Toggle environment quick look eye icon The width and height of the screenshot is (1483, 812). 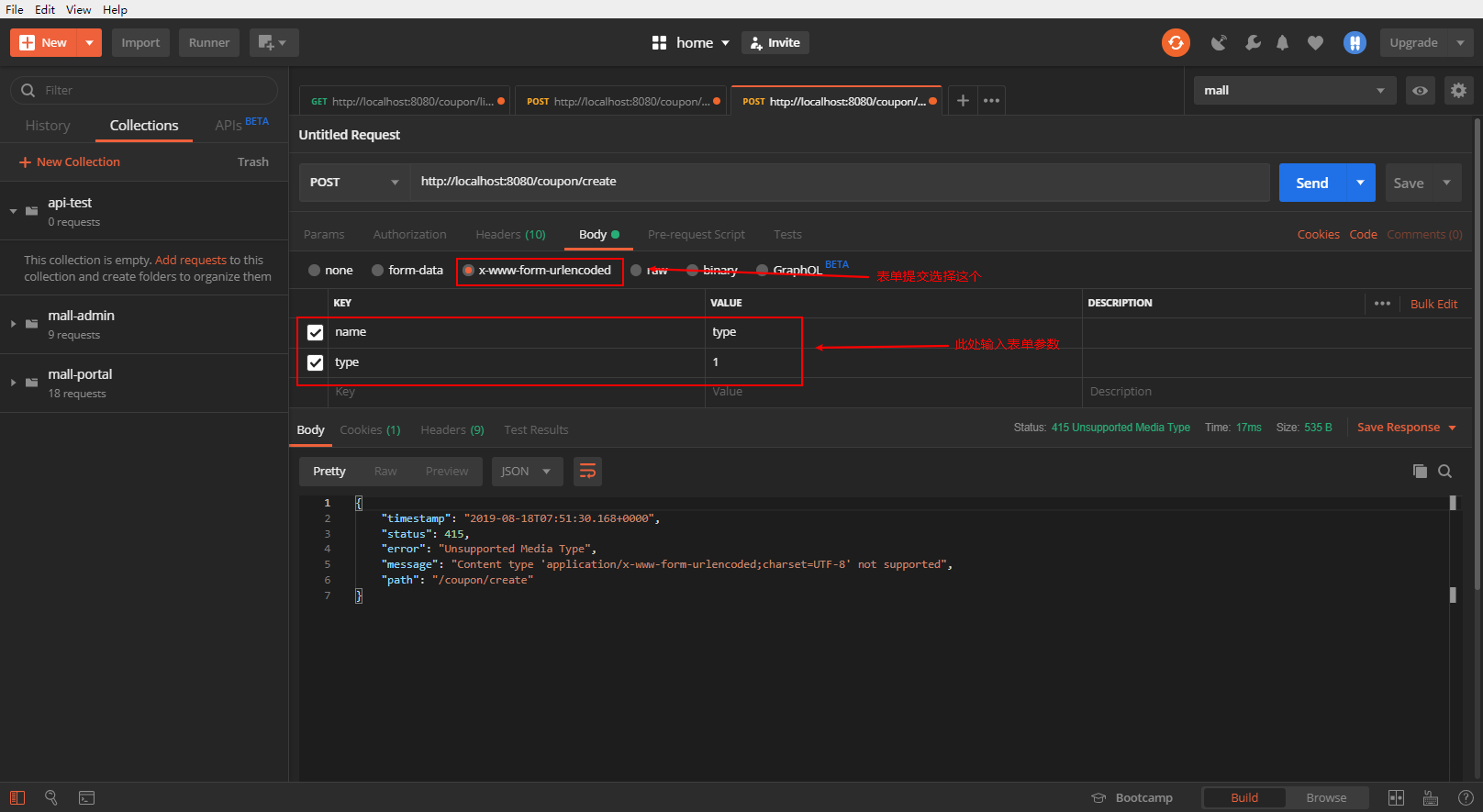[x=1420, y=91]
